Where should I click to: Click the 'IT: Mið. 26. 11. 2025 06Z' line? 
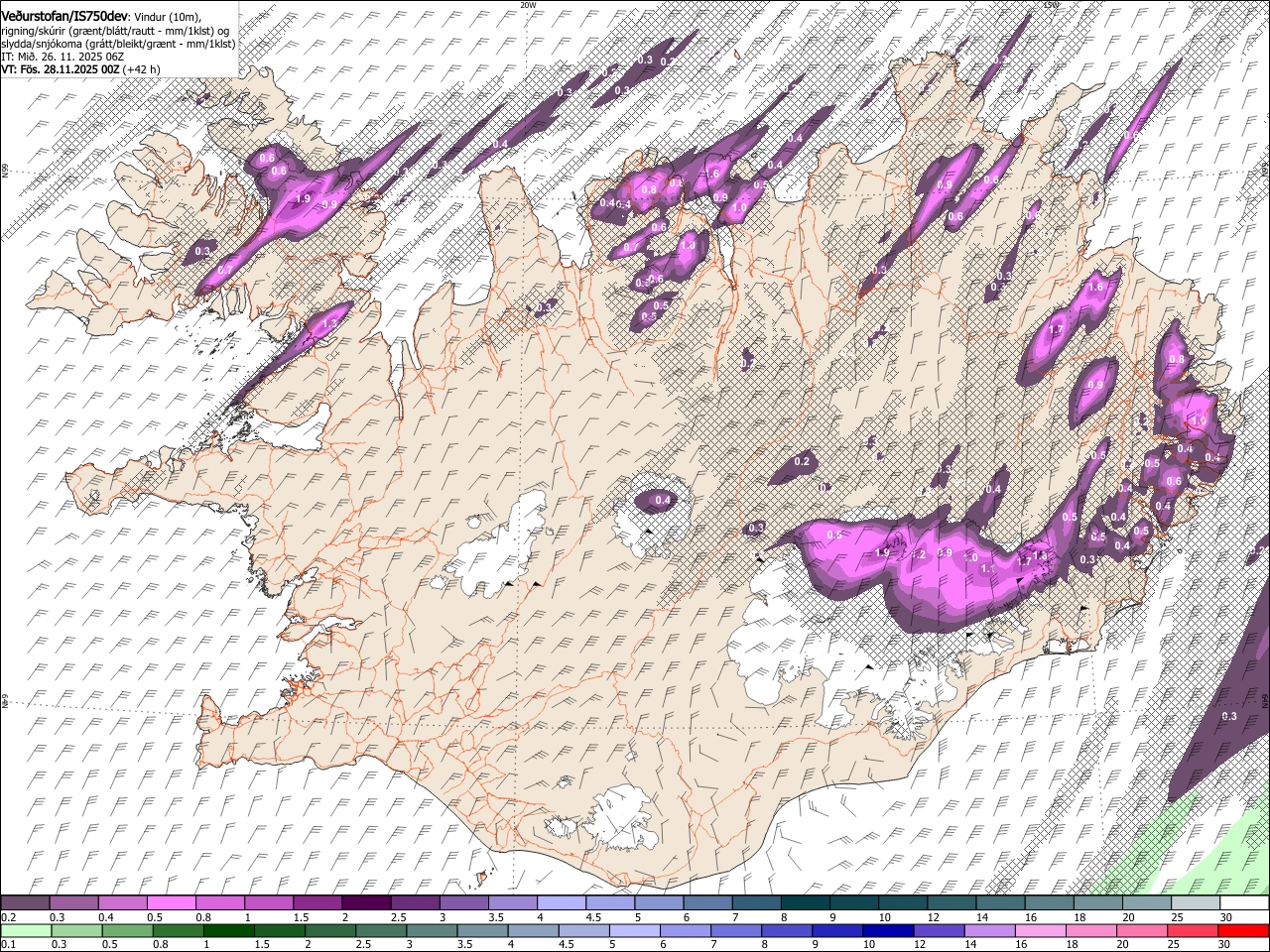coord(62,57)
